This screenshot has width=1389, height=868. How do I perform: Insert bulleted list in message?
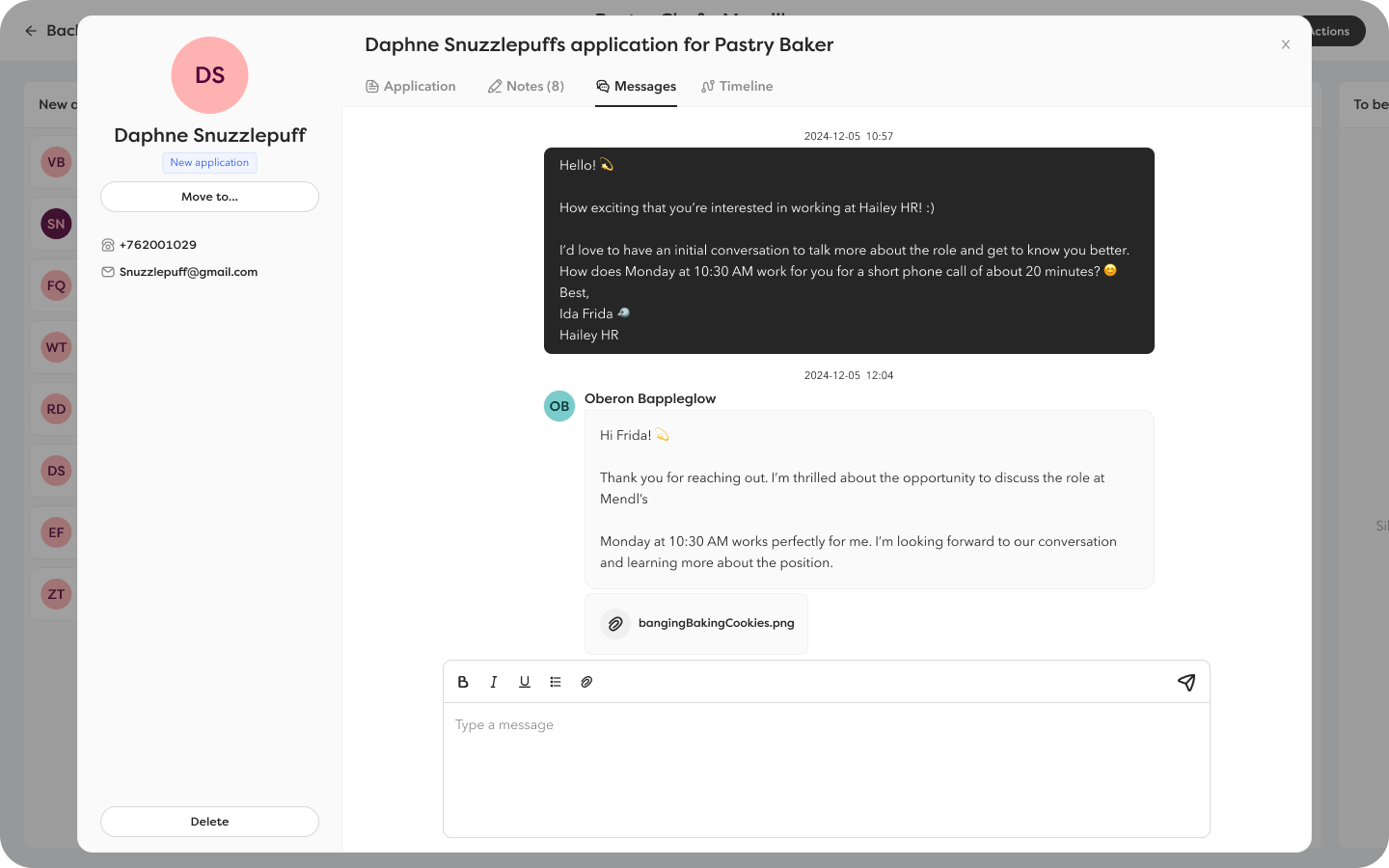click(x=556, y=682)
